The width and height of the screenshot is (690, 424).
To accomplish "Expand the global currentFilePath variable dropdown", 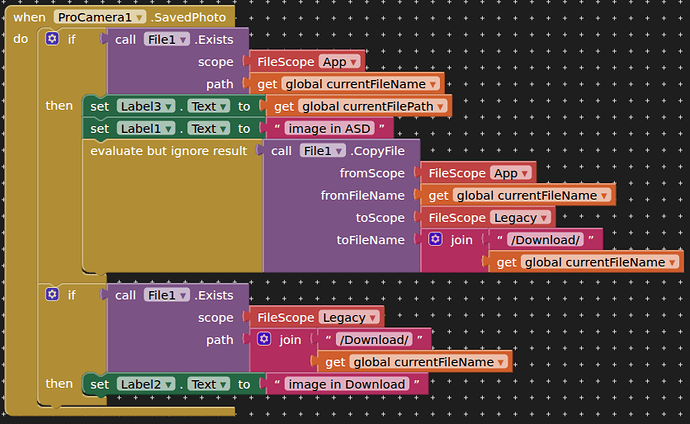I will pos(368,106).
